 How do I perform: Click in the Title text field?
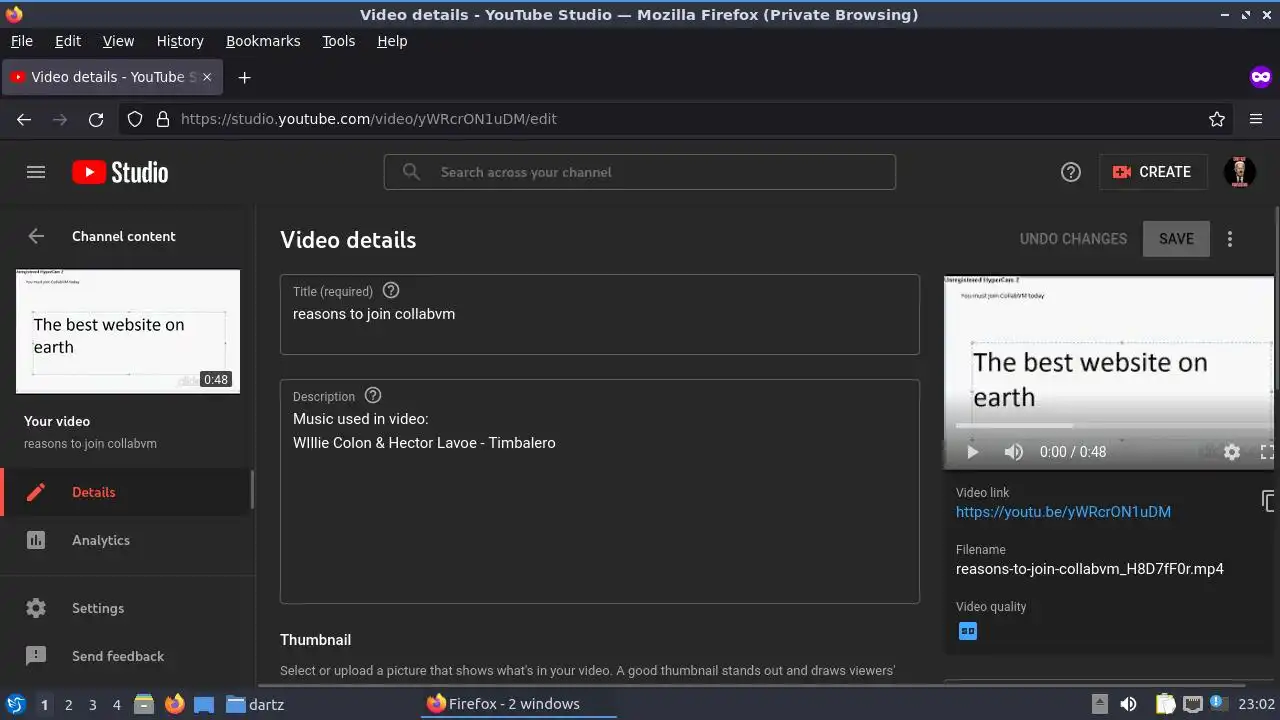600,314
